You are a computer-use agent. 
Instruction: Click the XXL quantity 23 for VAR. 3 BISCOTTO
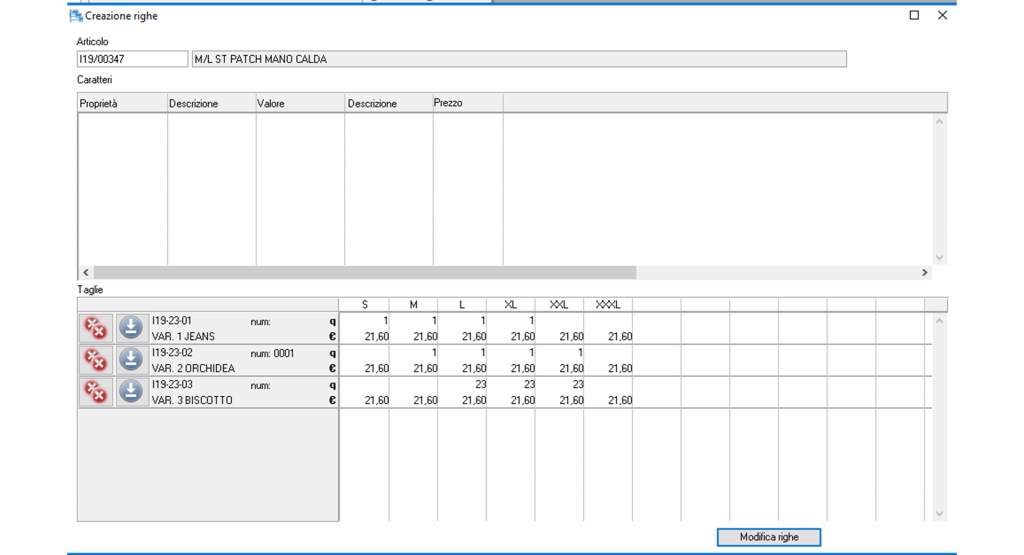(x=578, y=385)
